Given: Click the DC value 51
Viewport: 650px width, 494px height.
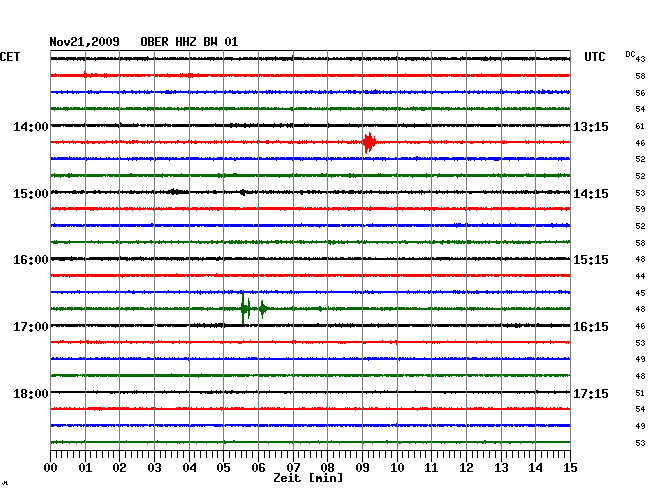Looking at the screenshot, I should [x=640, y=393].
